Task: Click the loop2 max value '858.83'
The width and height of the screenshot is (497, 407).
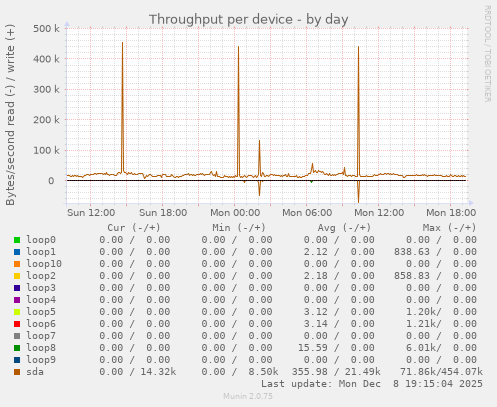Action: tap(412, 276)
